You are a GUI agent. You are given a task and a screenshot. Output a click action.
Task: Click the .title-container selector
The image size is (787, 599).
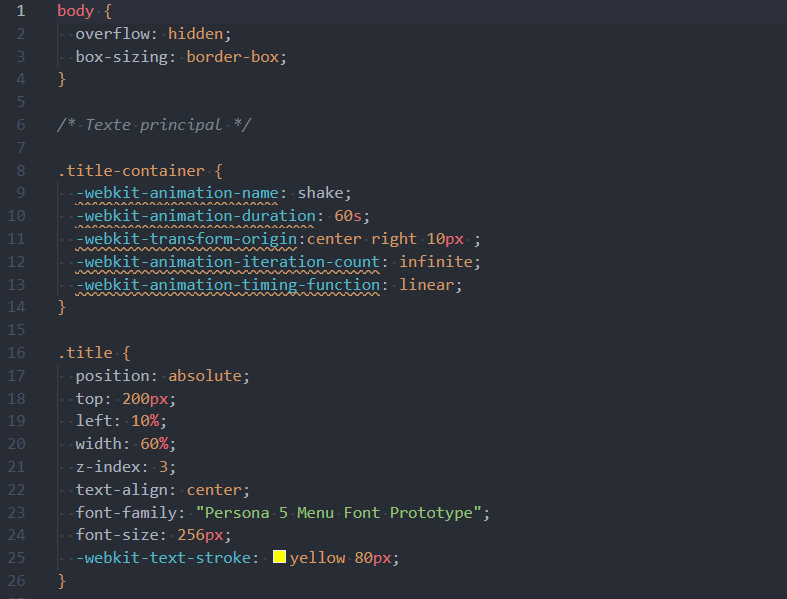131,170
